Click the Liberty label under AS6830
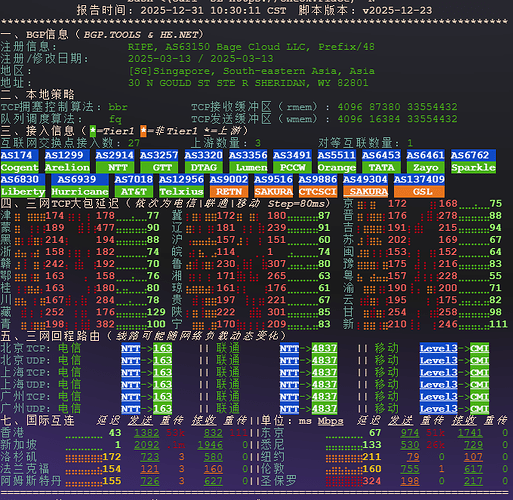513x500 pixels. (23, 192)
